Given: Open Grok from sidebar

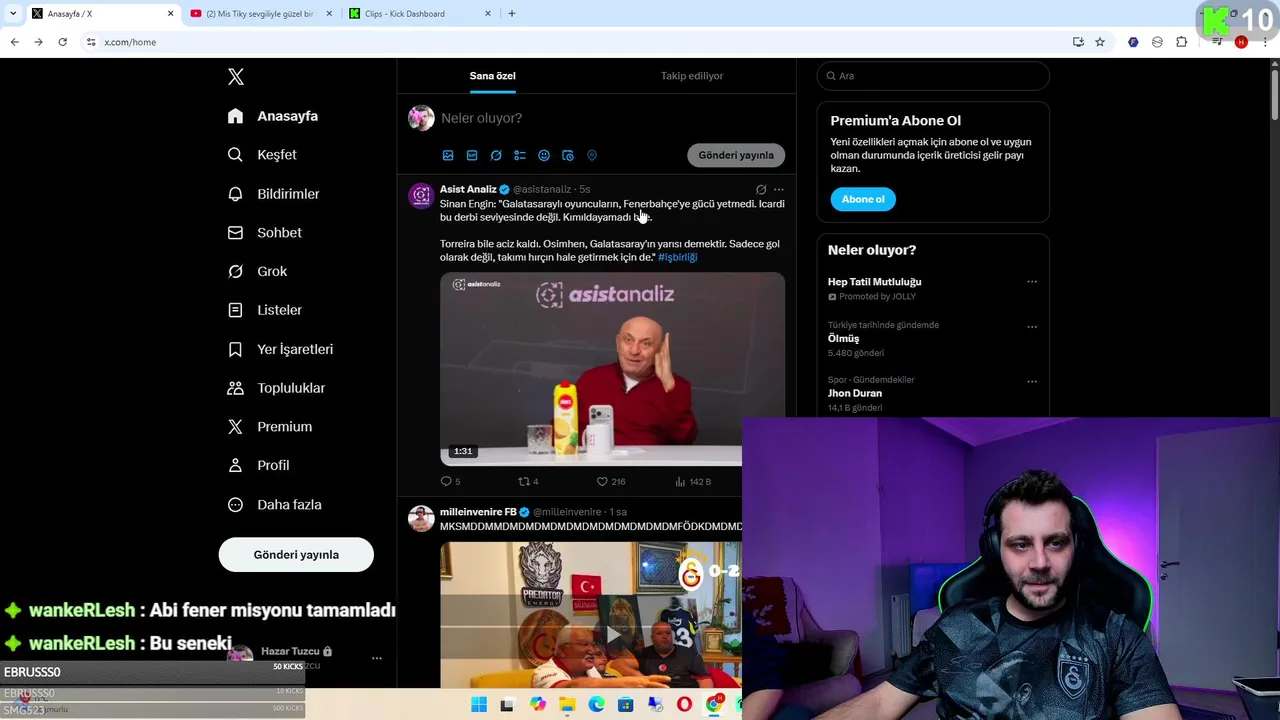Looking at the screenshot, I should pyautogui.click(x=257, y=272).
